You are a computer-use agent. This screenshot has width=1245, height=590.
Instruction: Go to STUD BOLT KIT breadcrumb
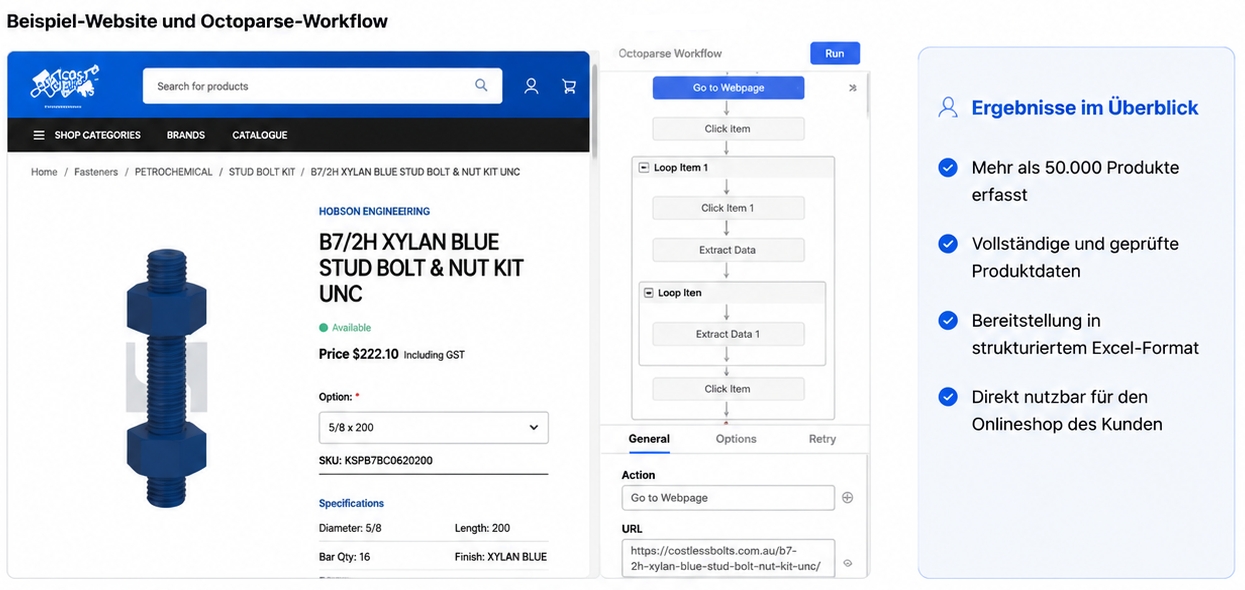pyautogui.click(x=262, y=172)
